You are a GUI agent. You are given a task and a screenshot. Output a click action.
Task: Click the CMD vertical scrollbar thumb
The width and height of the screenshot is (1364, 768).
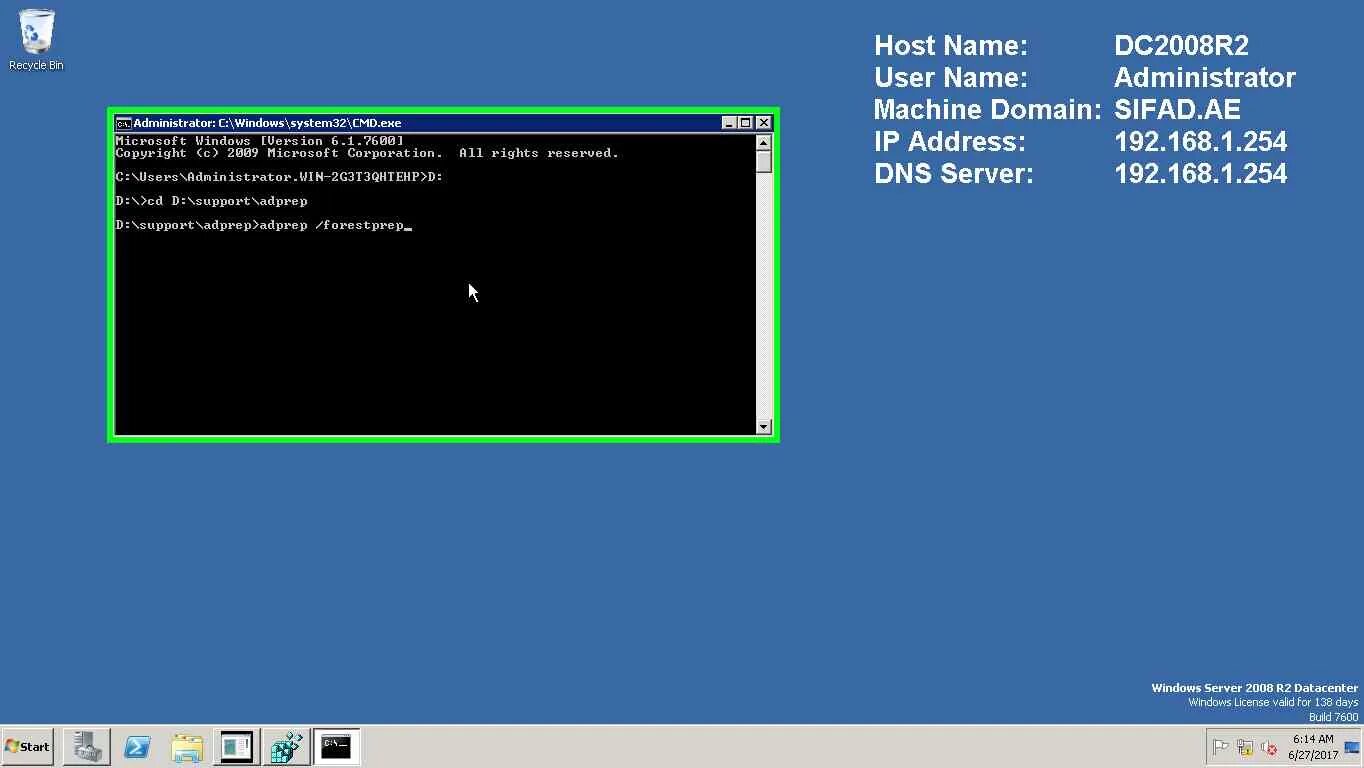[764, 161]
